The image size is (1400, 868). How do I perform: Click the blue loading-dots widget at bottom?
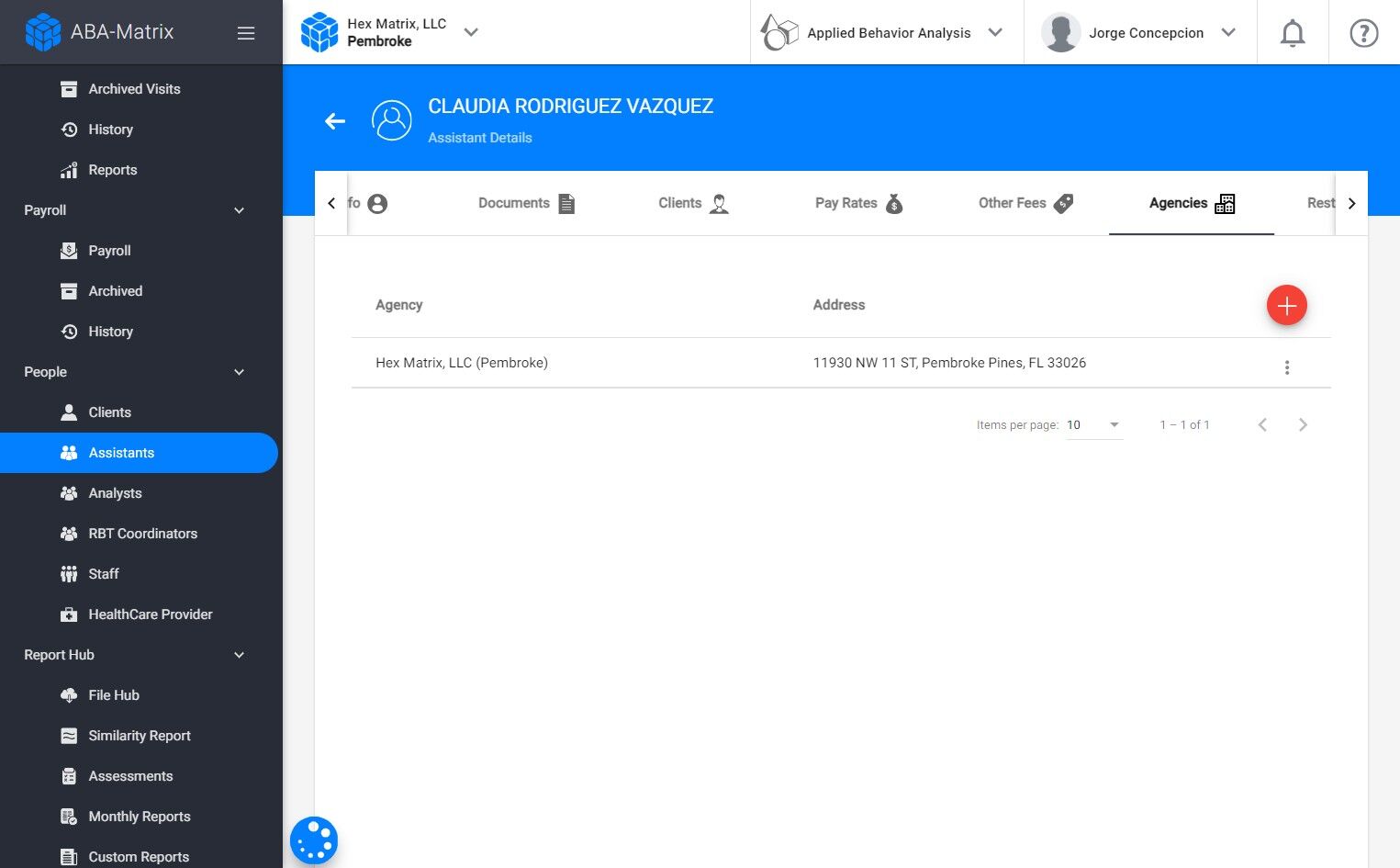point(314,840)
